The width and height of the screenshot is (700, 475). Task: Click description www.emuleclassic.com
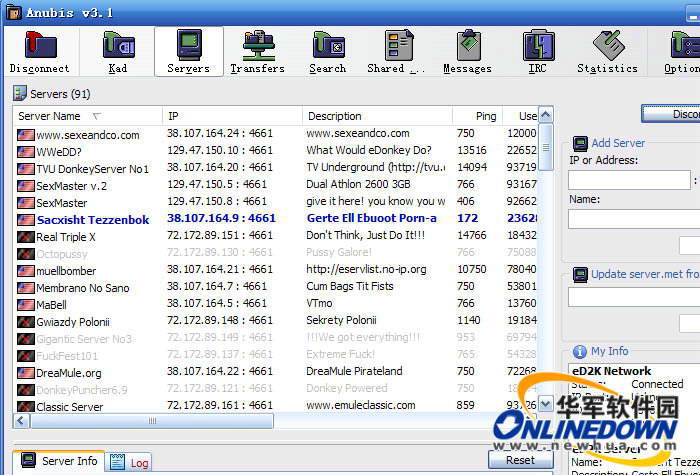point(361,405)
